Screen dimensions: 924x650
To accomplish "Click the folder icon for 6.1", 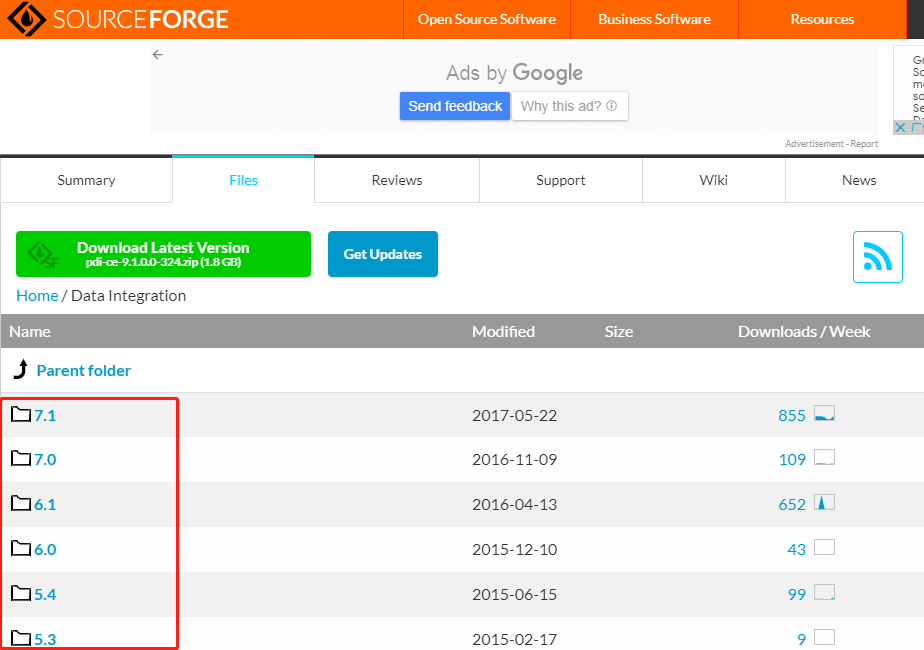I will tap(21, 503).
